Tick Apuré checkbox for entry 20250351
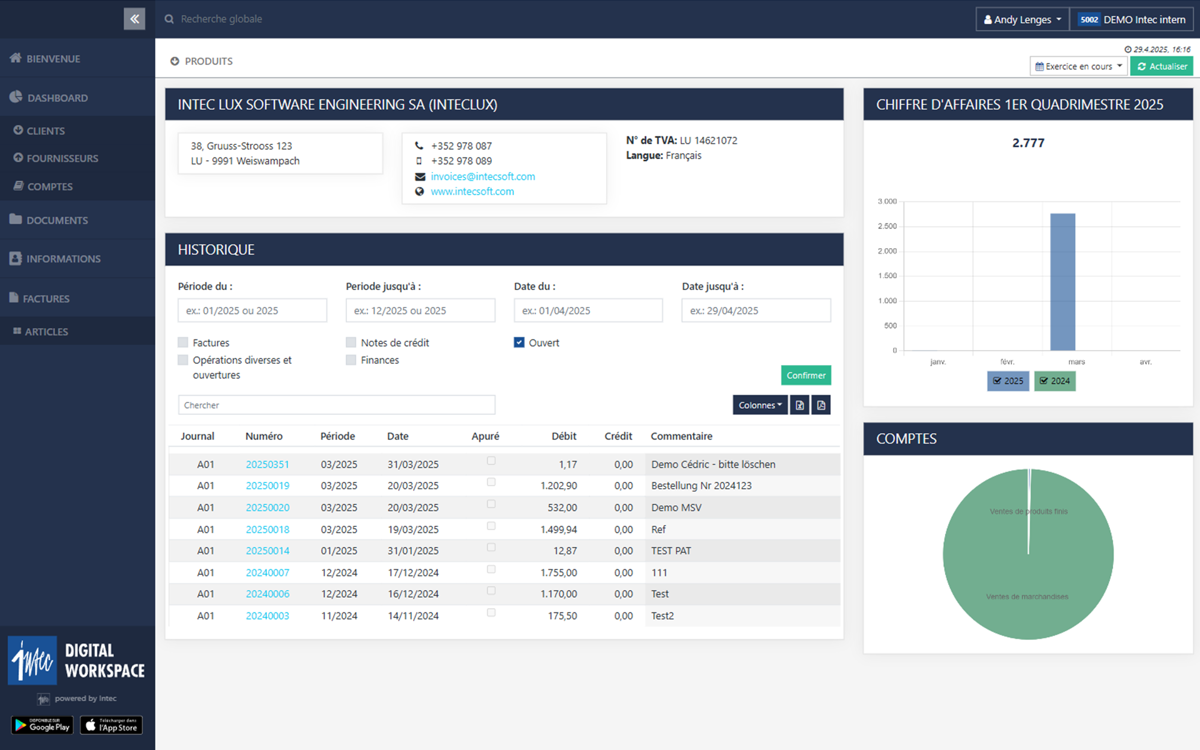 491,461
